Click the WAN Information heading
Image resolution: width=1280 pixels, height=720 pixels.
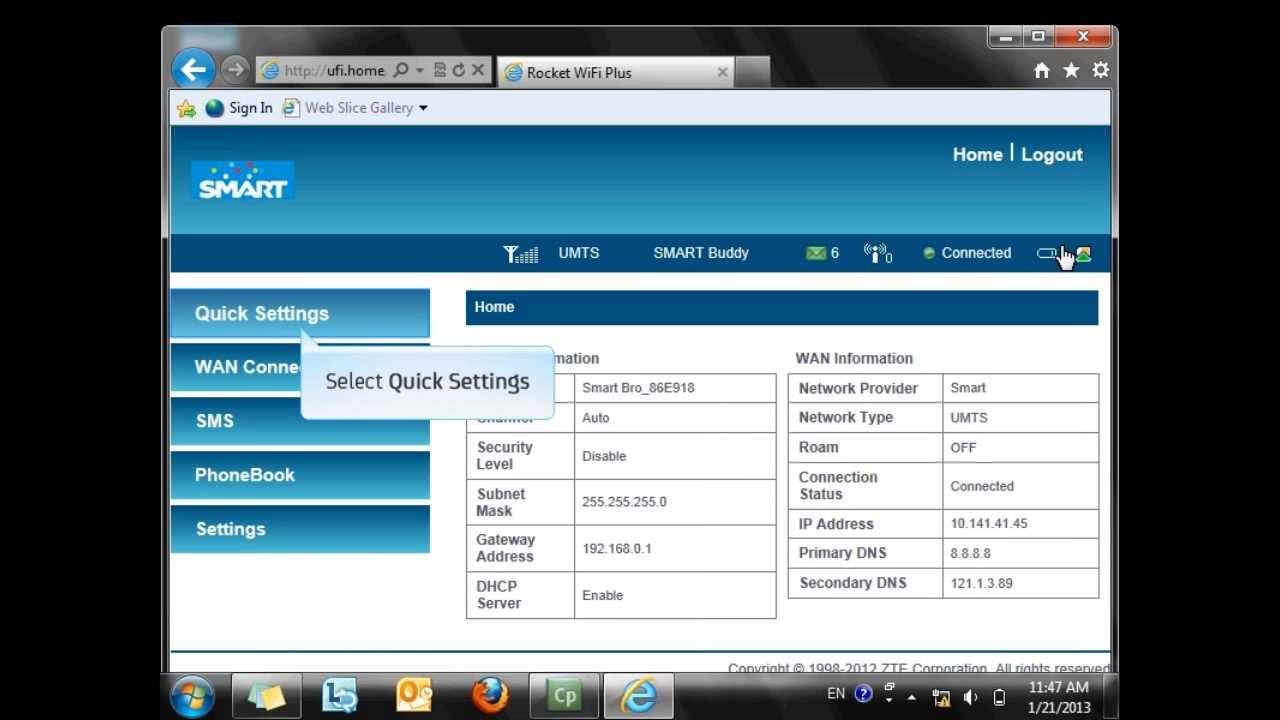[x=854, y=358]
